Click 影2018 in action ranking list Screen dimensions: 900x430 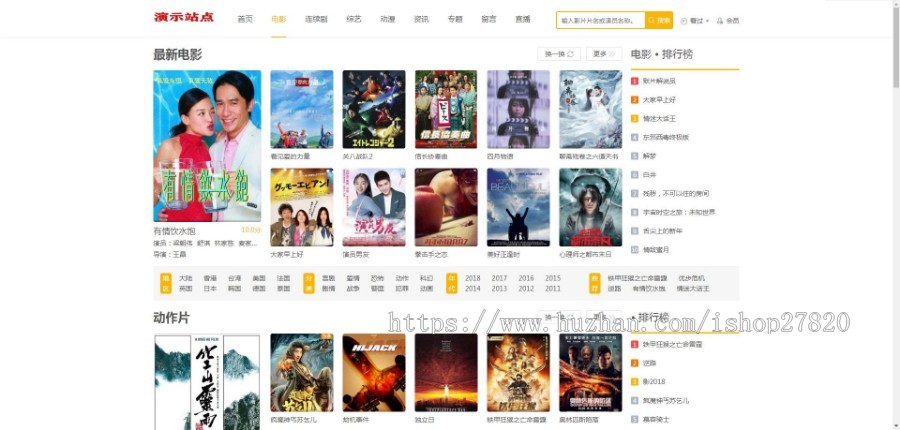[654, 382]
